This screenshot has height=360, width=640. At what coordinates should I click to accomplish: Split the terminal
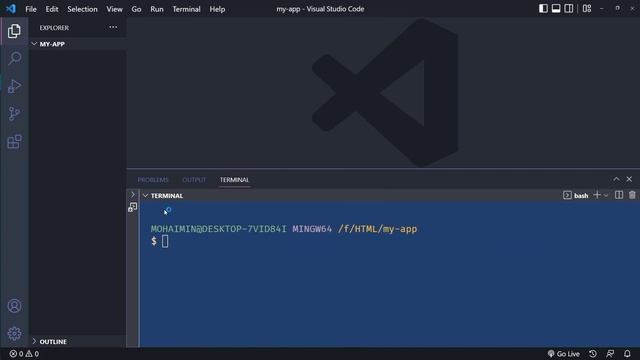(x=619, y=195)
